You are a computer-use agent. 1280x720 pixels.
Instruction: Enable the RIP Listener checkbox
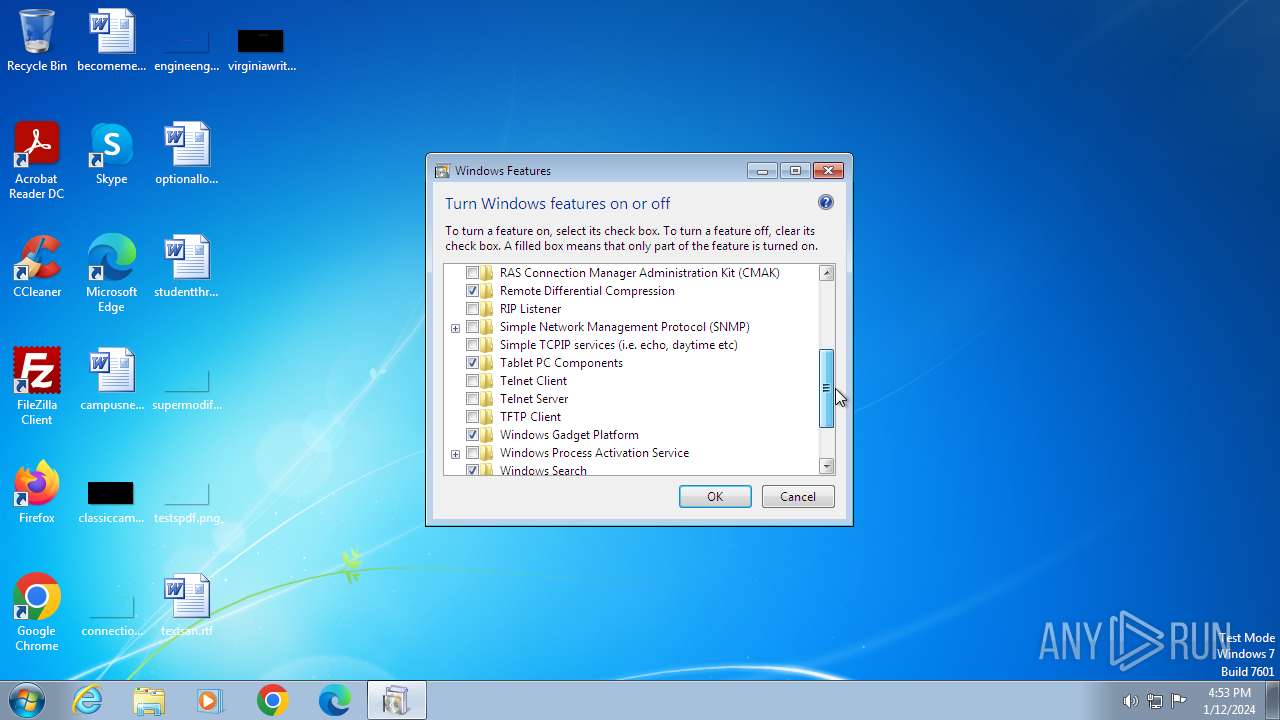(473, 309)
